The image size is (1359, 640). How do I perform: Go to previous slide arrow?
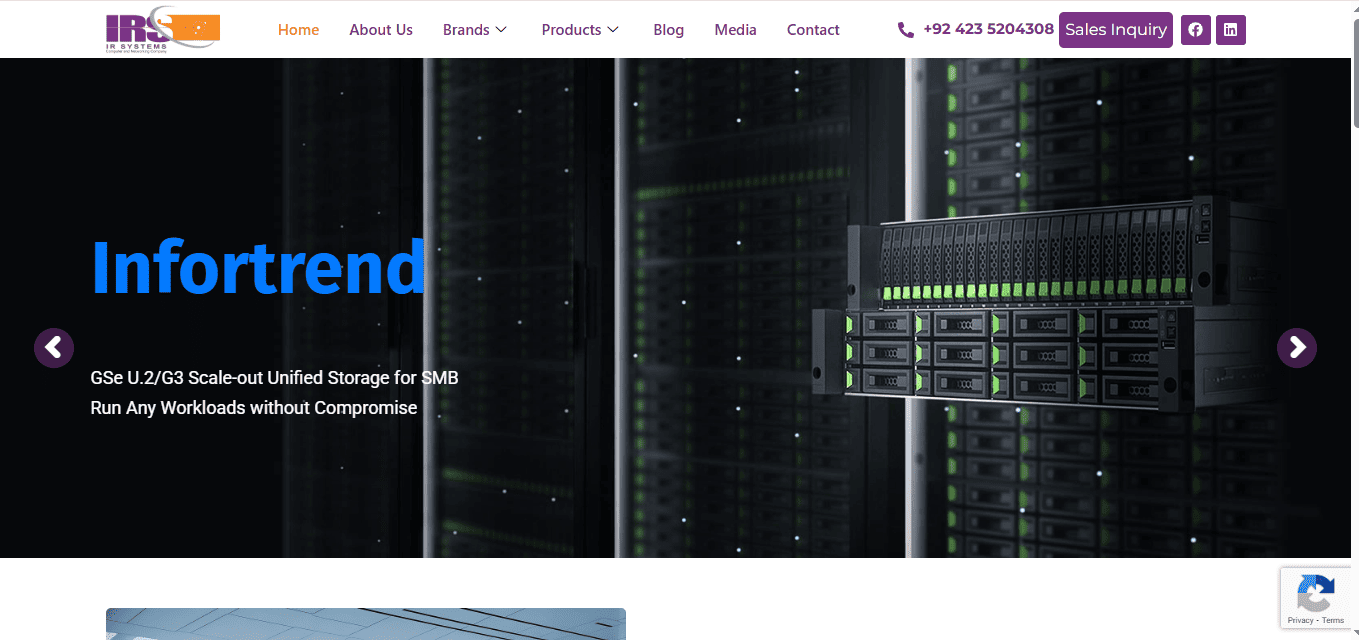(54, 348)
